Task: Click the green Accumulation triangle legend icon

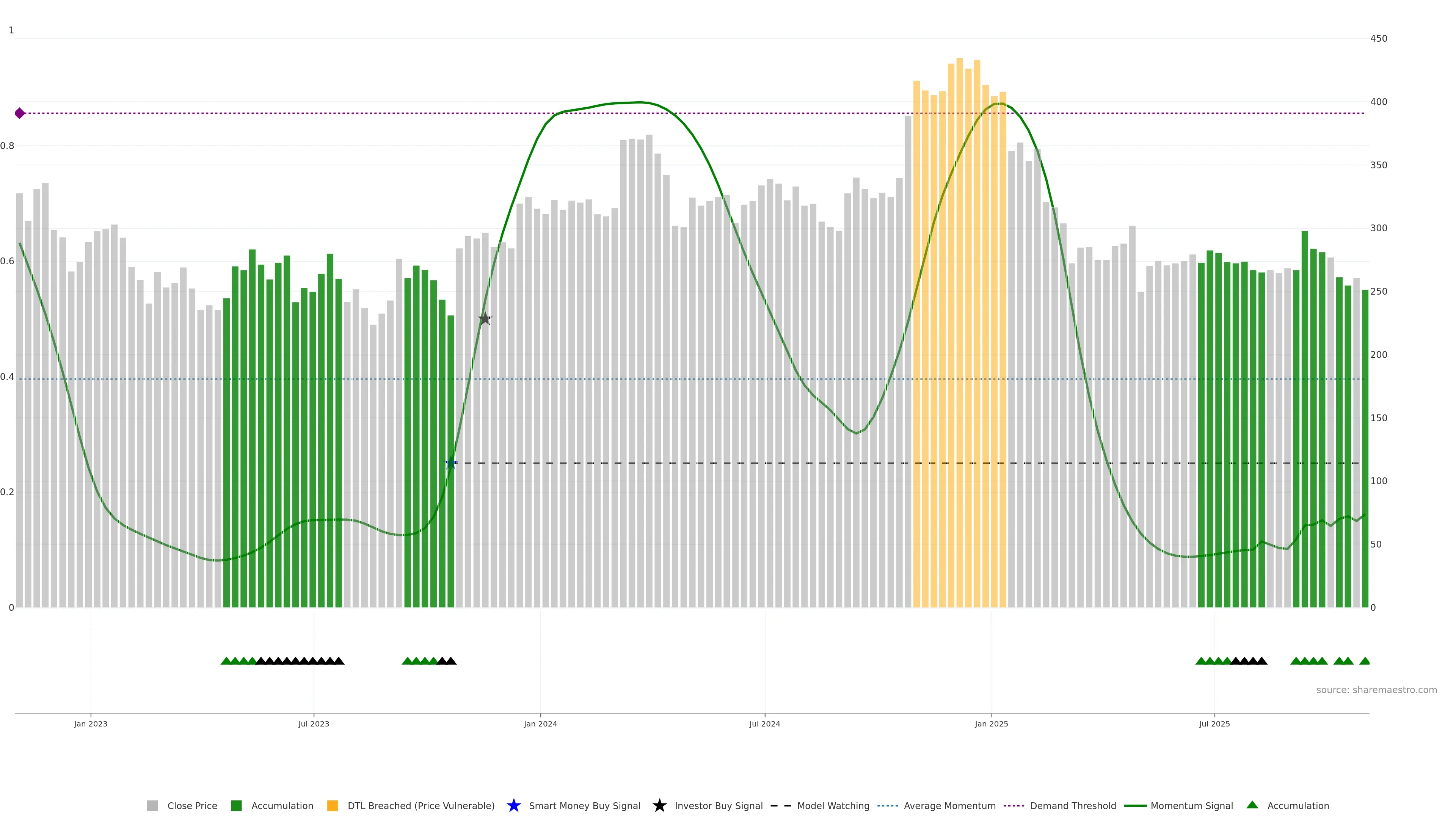Action: click(x=1252, y=805)
